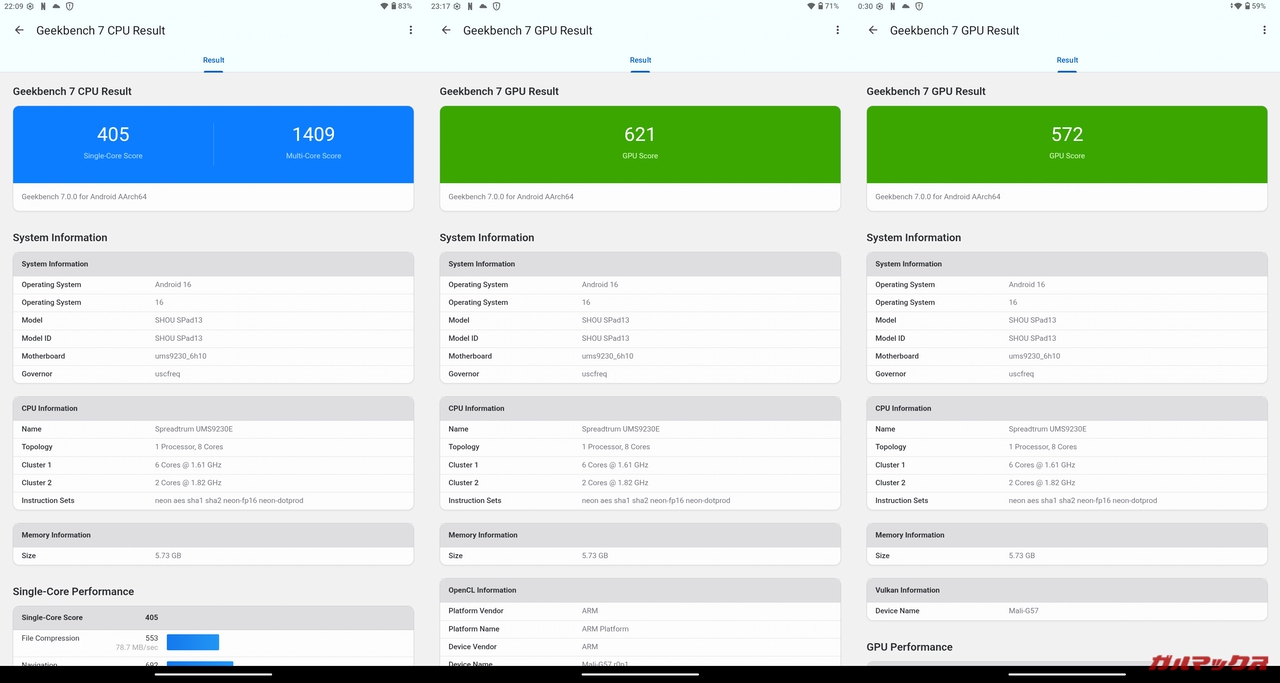Go back from the CPU Result screen
The width and height of the screenshot is (1280, 683).
click(19, 30)
